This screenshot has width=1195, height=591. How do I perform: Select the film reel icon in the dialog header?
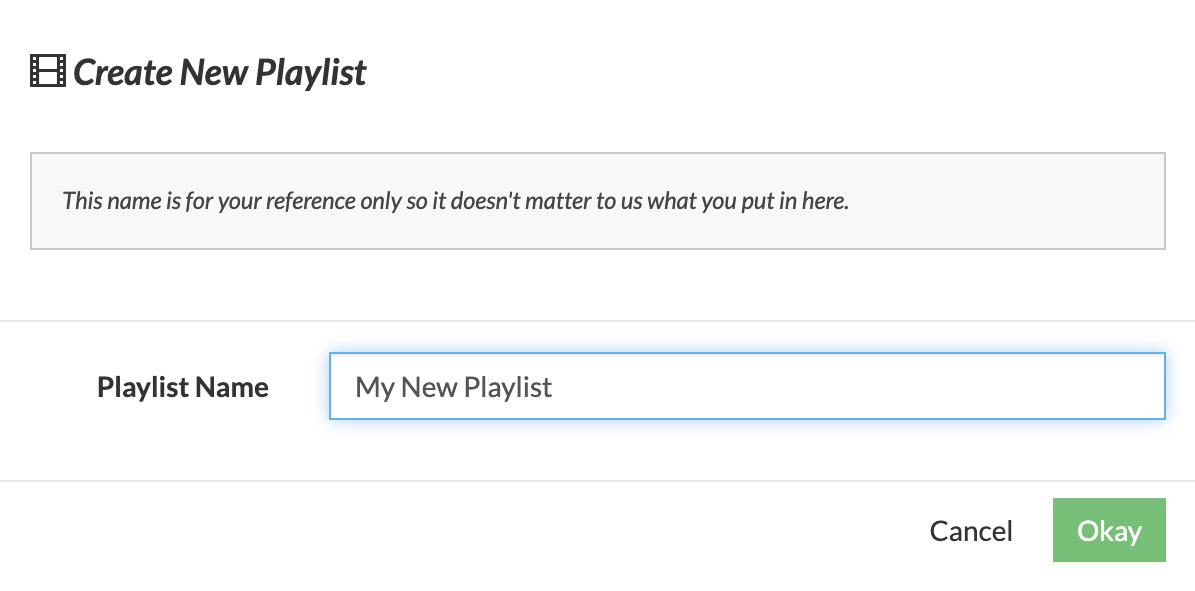click(48, 72)
